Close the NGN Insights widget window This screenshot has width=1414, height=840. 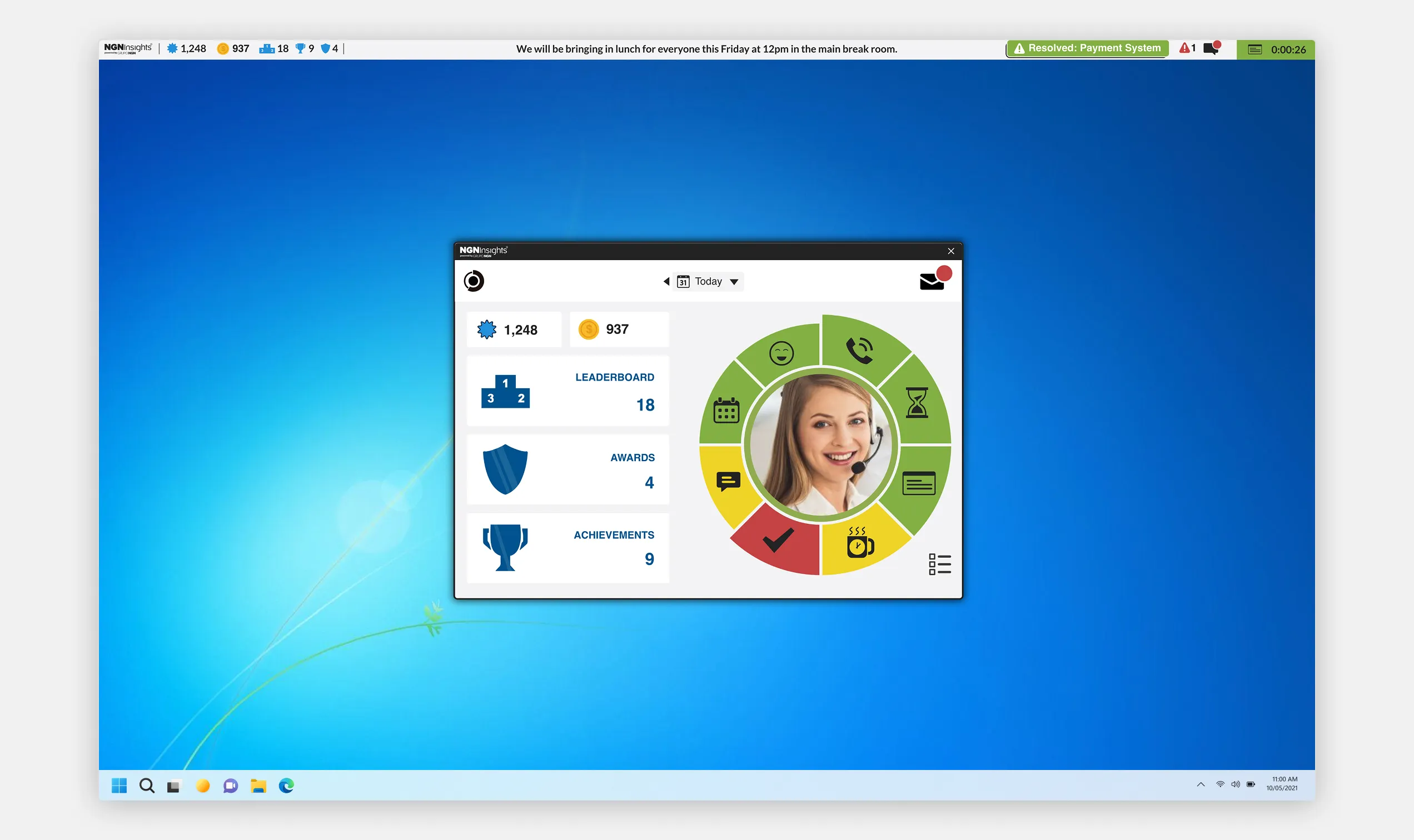pos(952,251)
